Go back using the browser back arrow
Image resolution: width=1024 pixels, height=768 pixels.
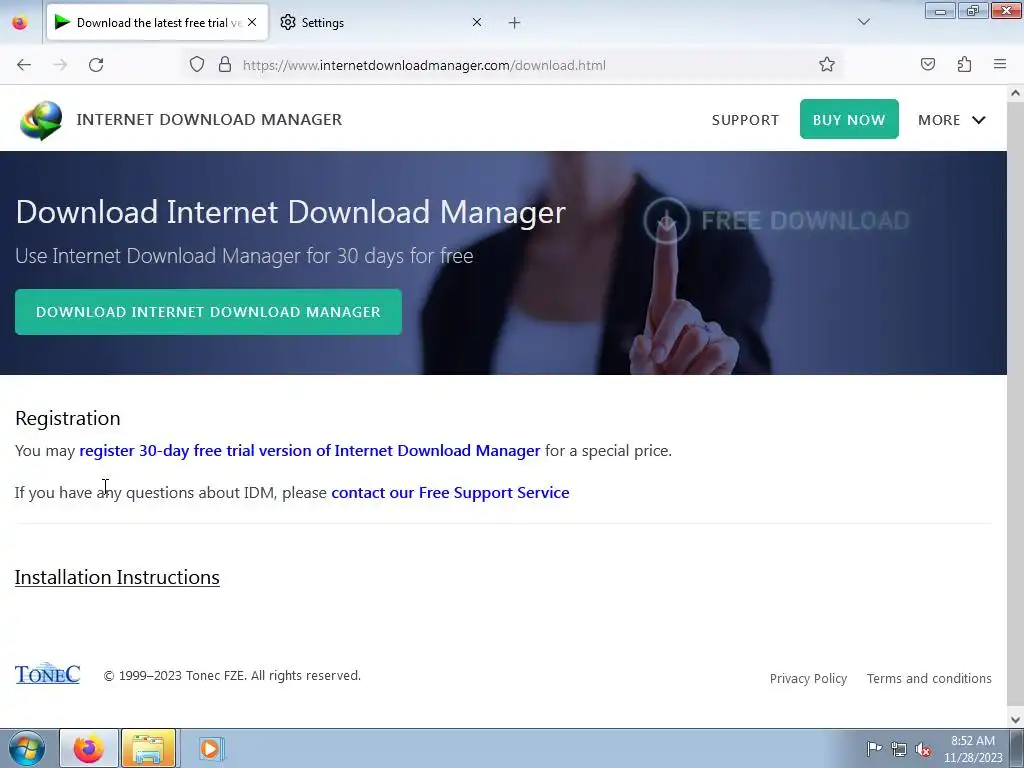[24, 65]
